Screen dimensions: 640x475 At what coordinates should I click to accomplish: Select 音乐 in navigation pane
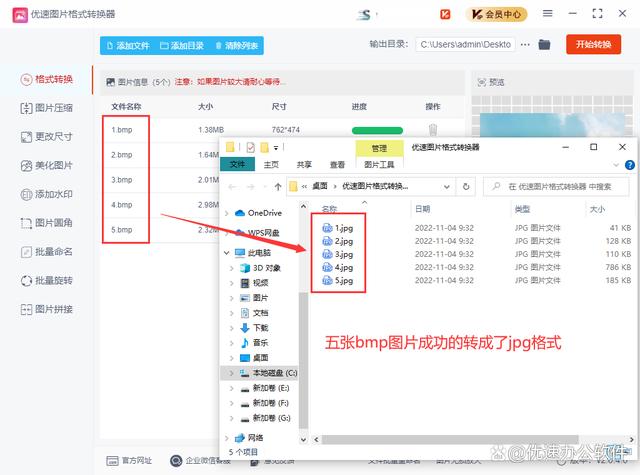pos(254,343)
